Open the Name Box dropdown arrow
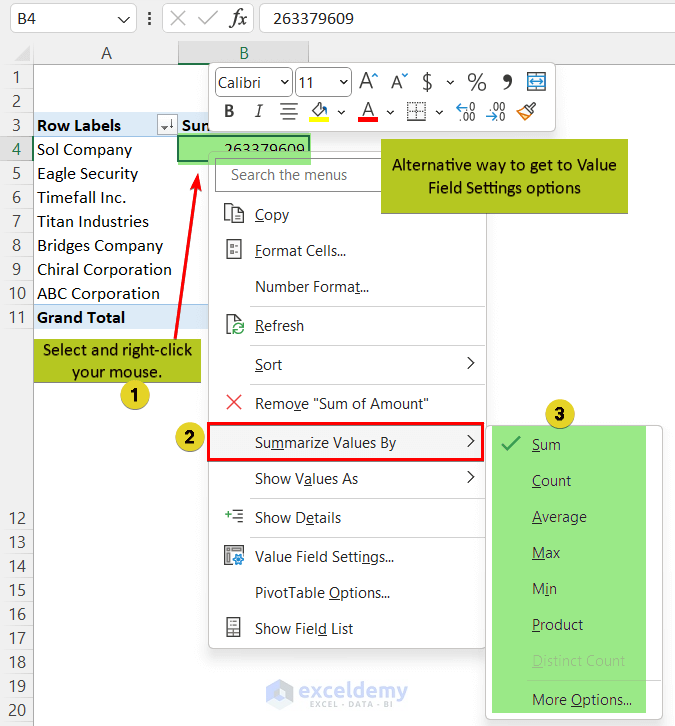This screenshot has width=675, height=726. [x=123, y=19]
